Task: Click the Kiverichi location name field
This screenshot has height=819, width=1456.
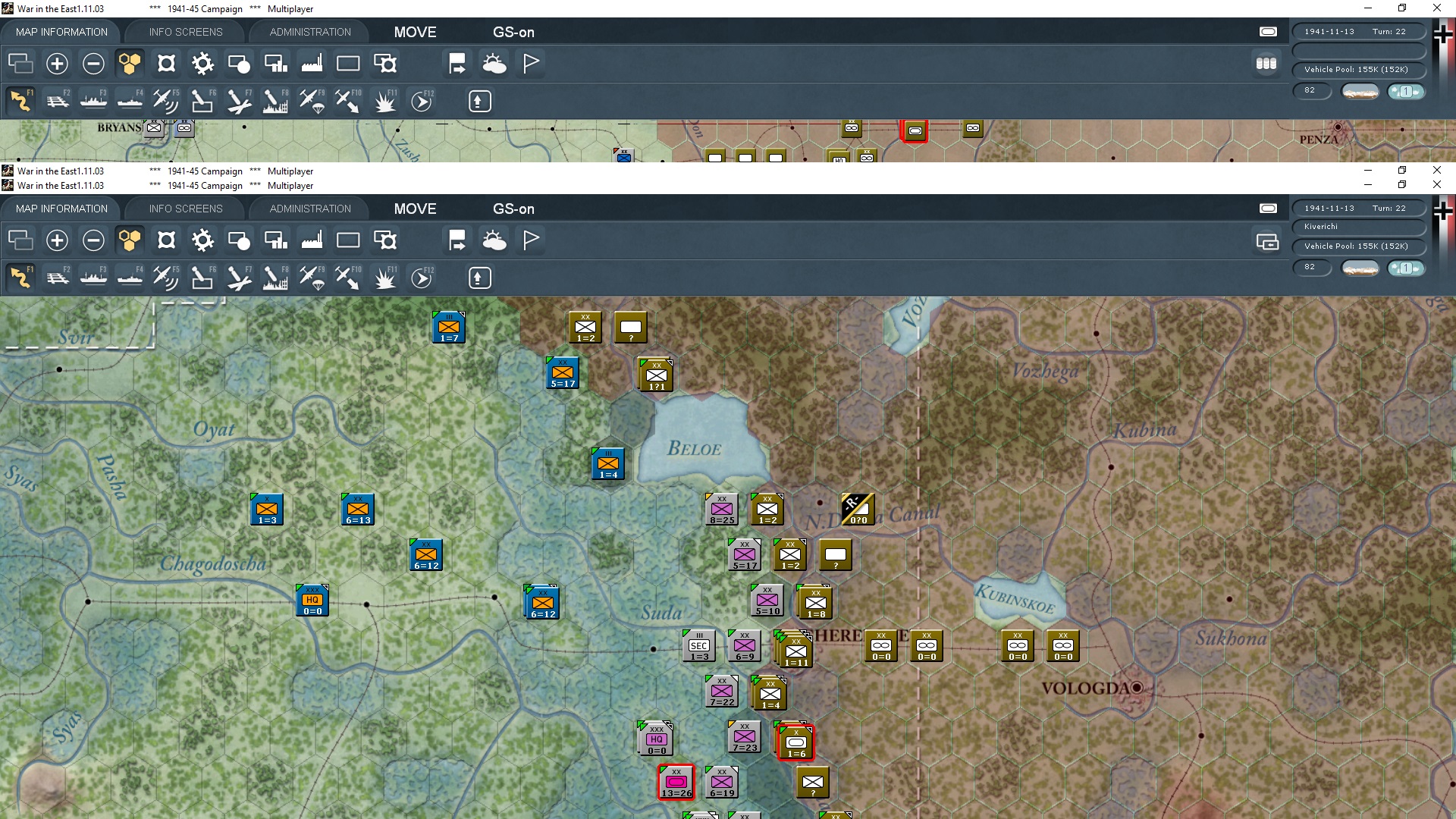Action: click(1360, 226)
